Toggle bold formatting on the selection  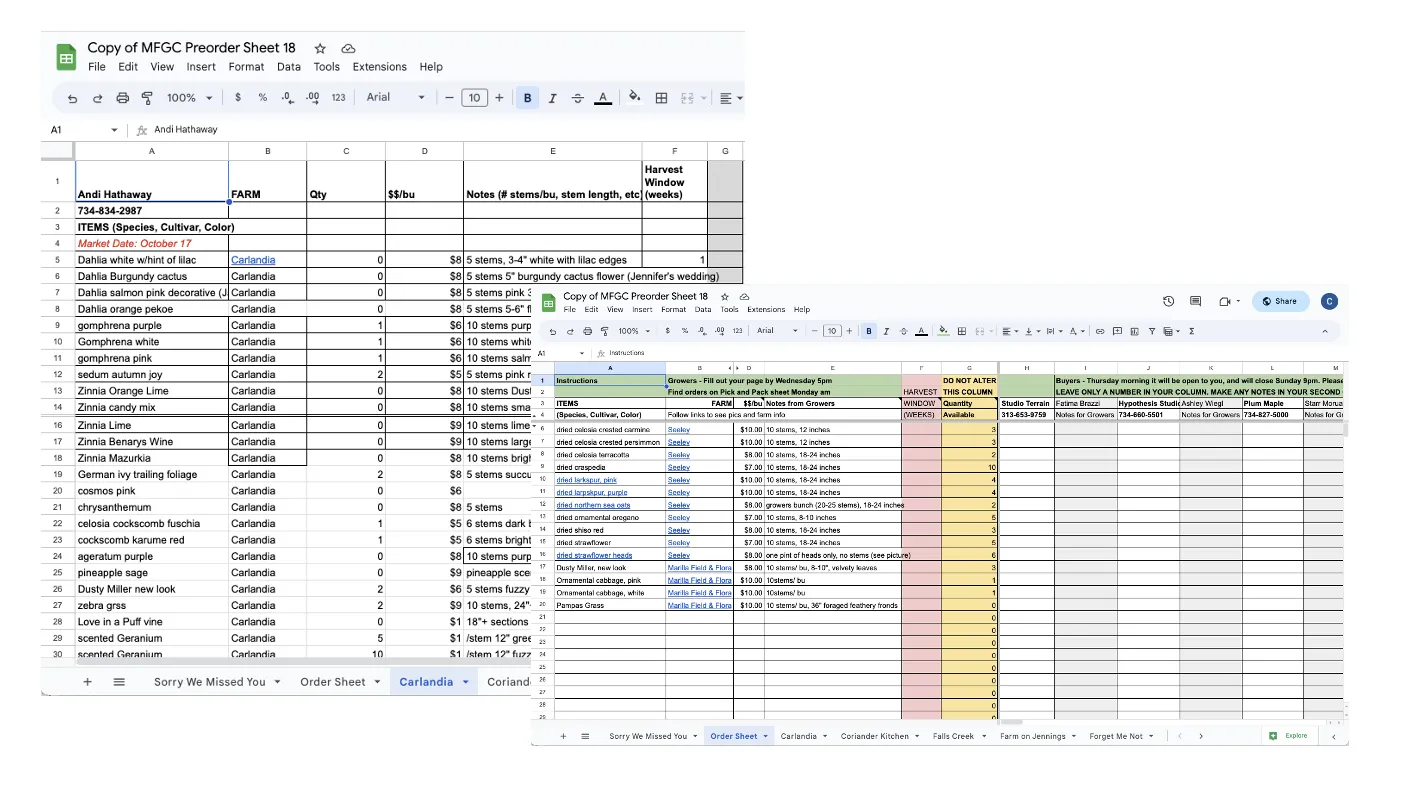pyautogui.click(x=527, y=97)
